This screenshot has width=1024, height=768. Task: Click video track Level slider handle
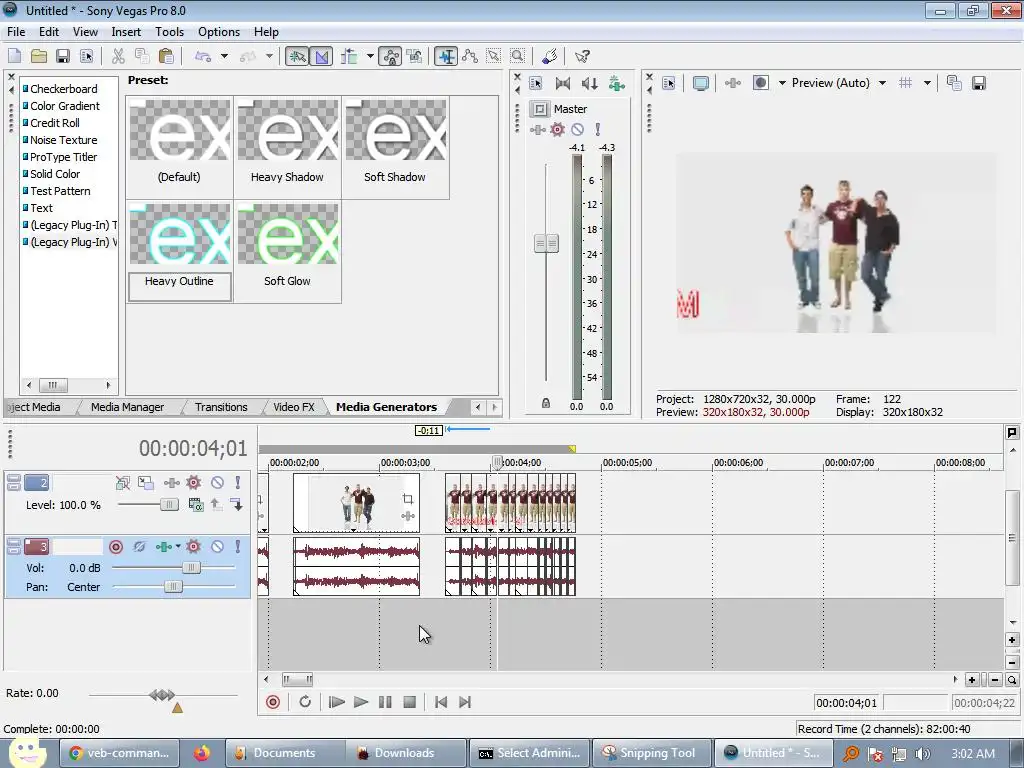(169, 504)
